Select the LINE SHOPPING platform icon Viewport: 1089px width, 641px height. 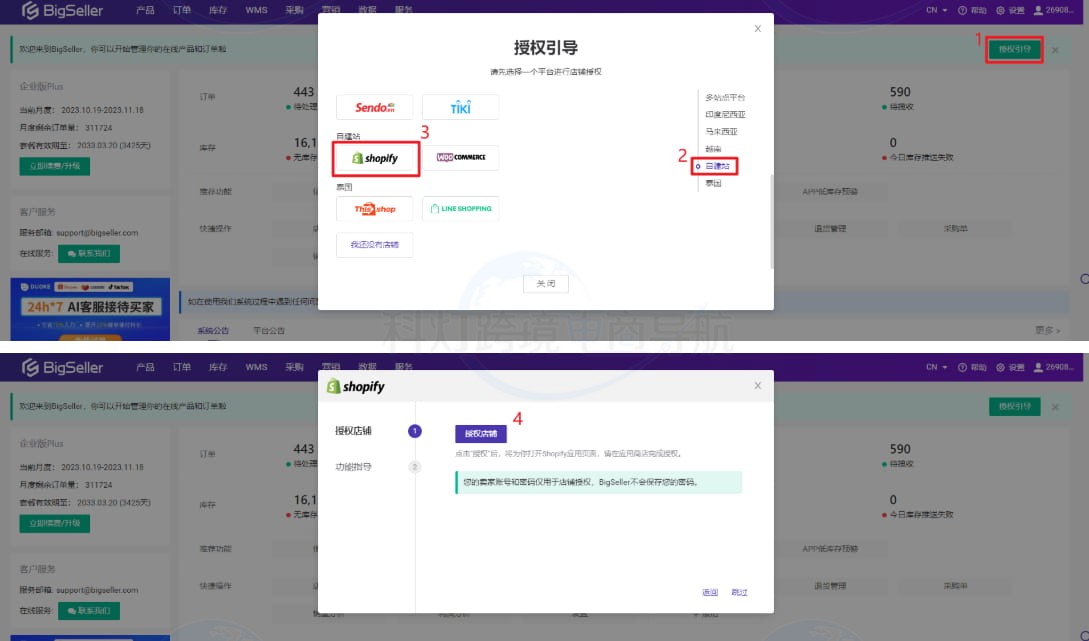click(460, 209)
